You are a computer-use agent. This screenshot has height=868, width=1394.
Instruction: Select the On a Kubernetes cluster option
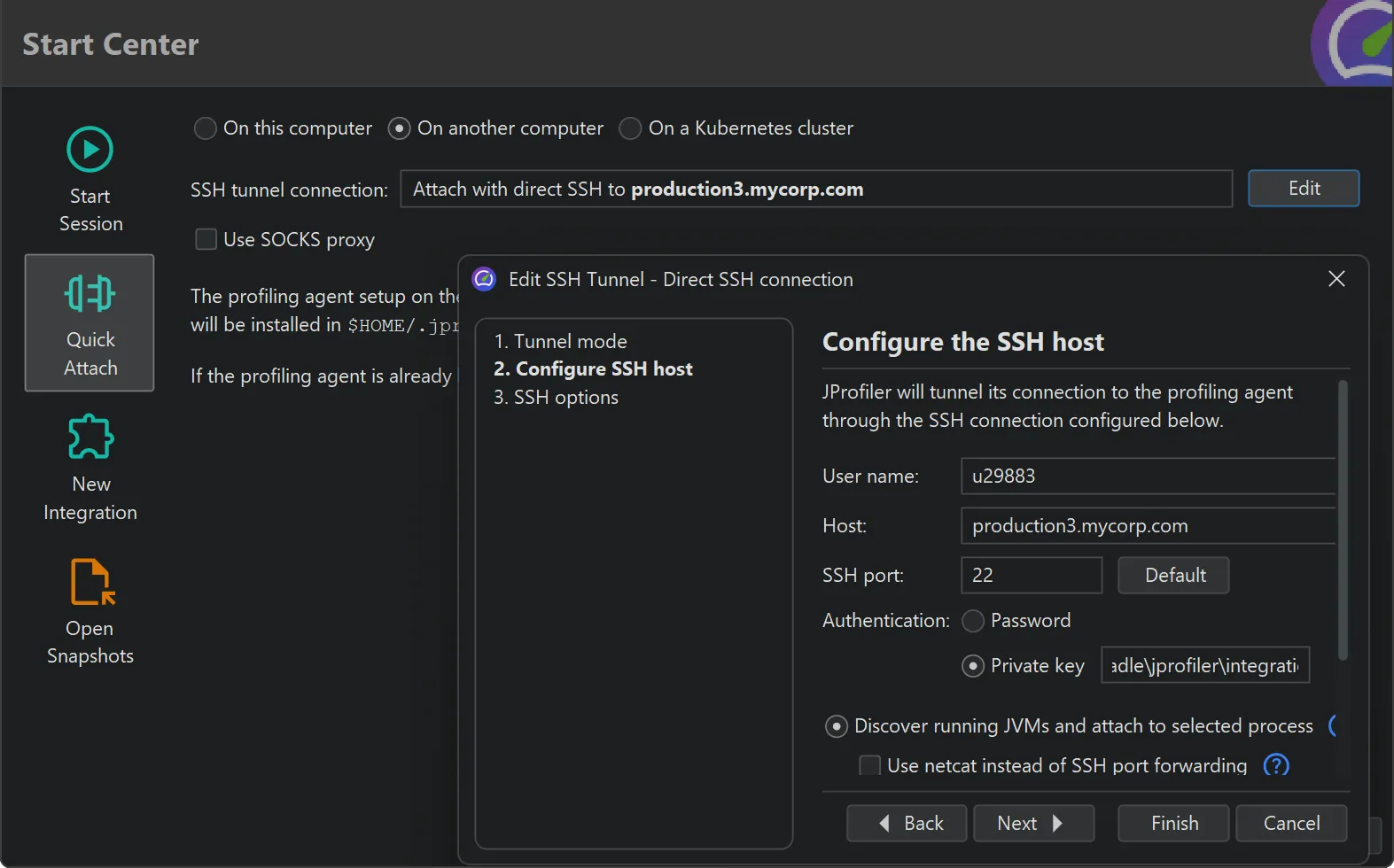pyautogui.click(x=736, y=128)
